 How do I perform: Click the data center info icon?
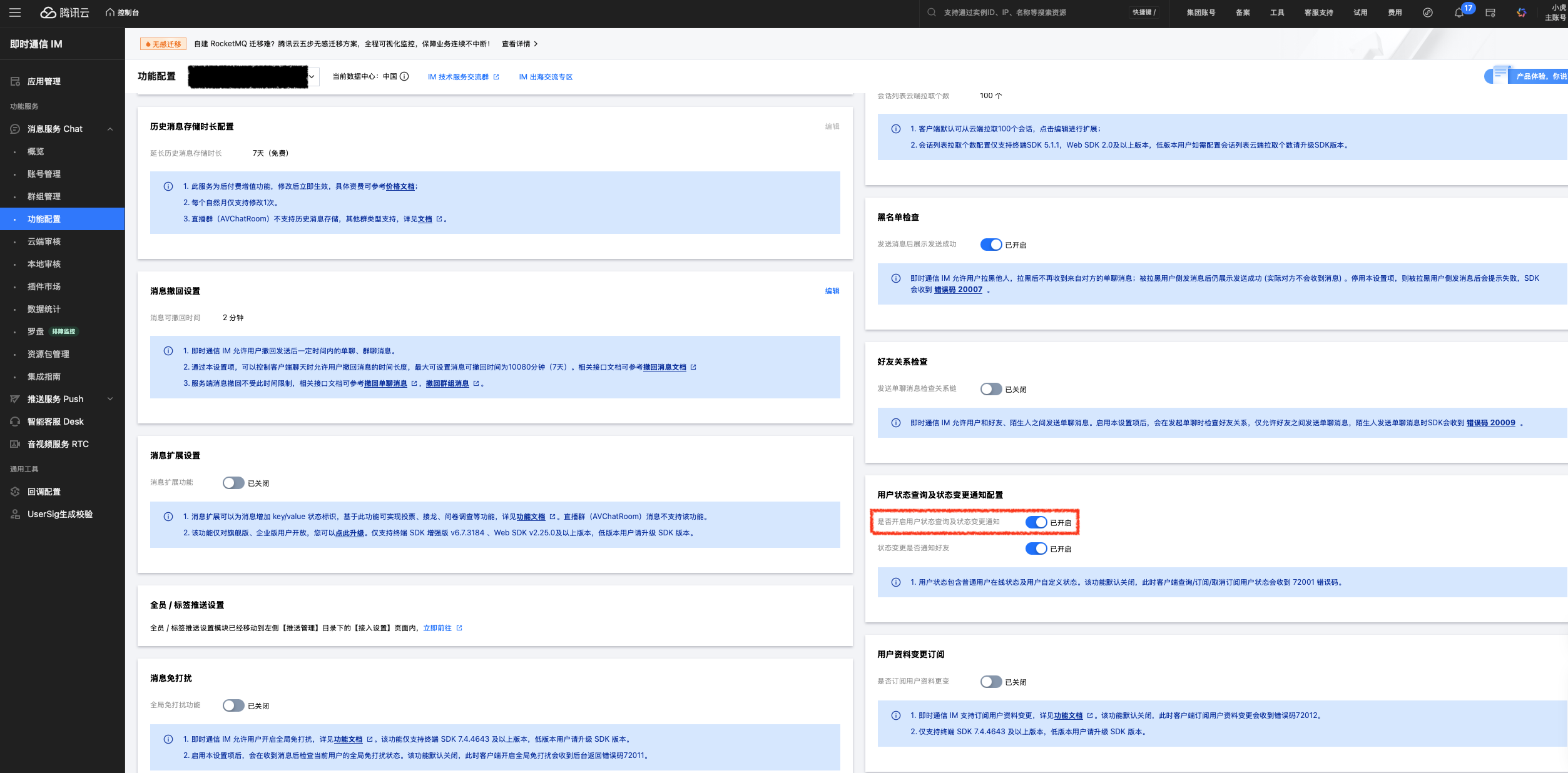tap(405, 76)
